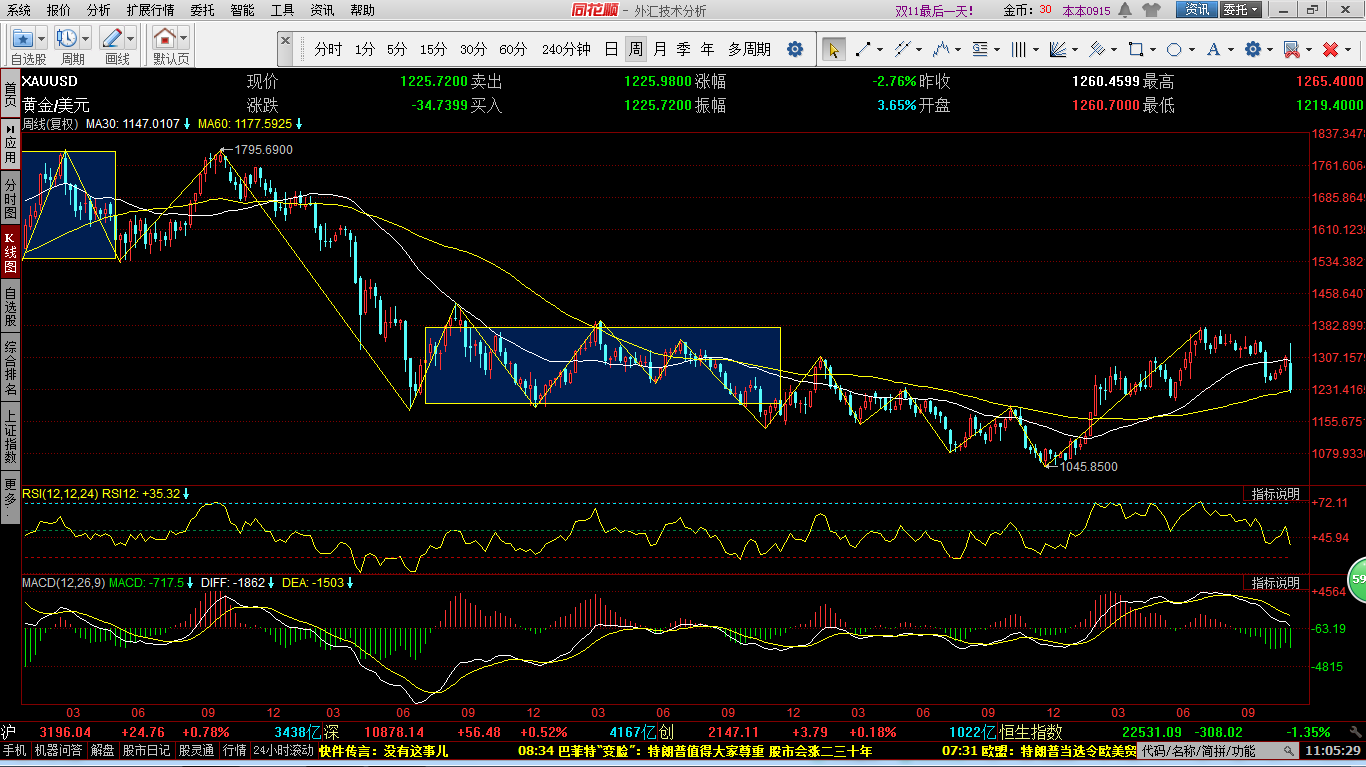
Task: Open RSI panel 指标说明 button
Action: (x=1276, y=494)
